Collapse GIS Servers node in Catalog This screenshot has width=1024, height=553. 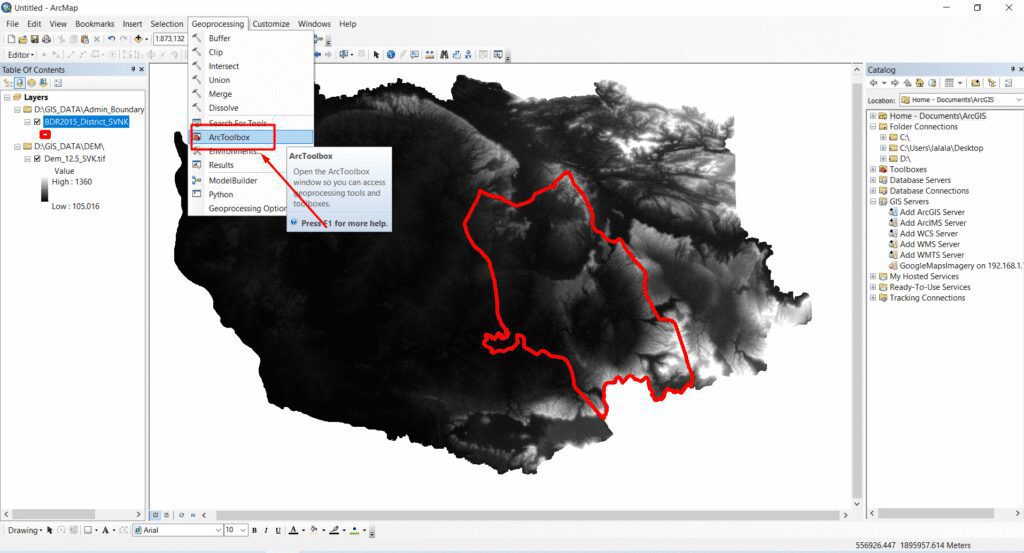[873, 202]
